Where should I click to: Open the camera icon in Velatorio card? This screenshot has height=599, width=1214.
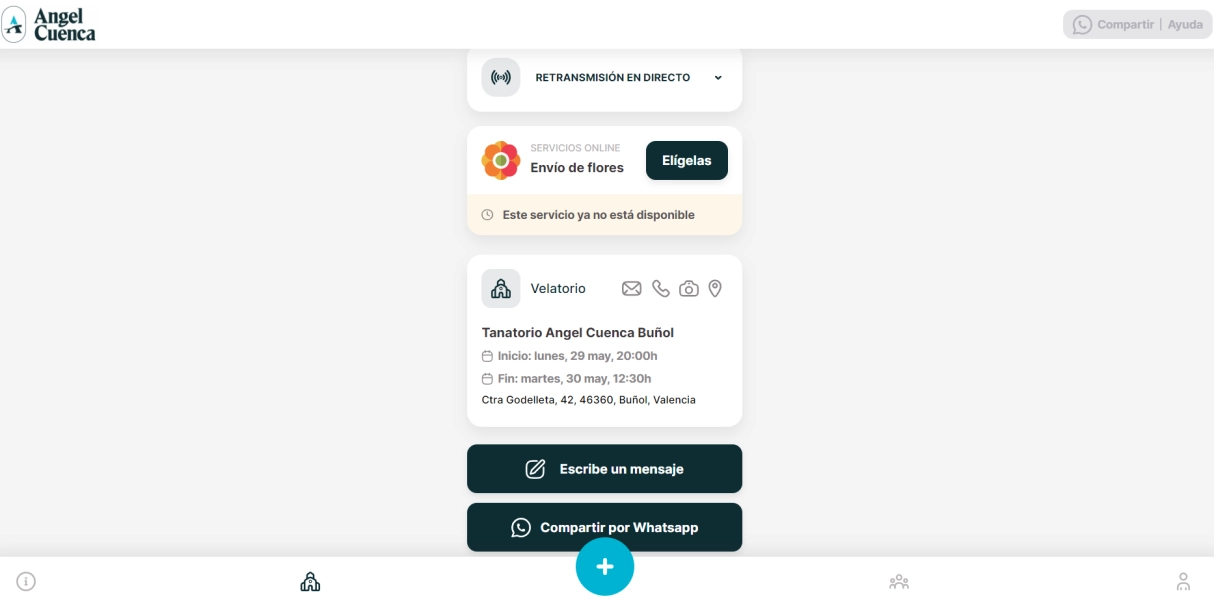click(x=689, y=289)
